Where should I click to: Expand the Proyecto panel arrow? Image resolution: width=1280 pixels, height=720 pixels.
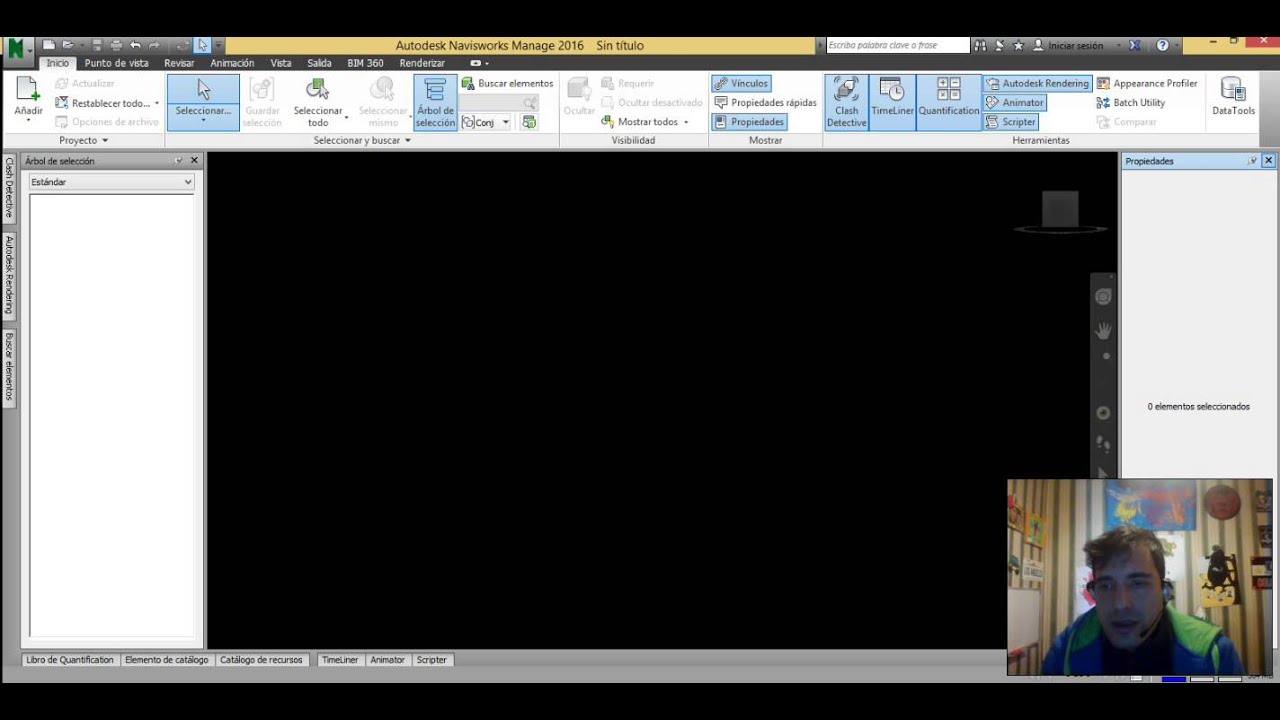[105, 140]
